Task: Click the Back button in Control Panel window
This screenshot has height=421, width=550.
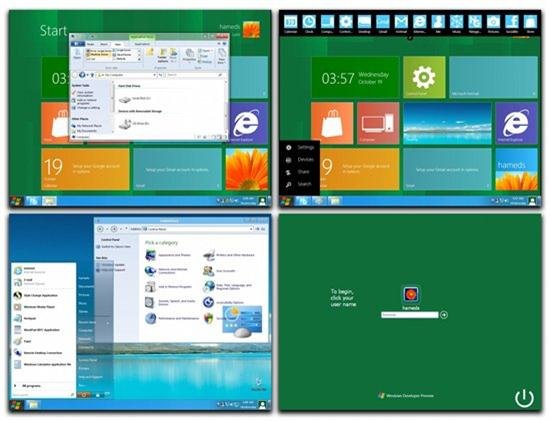Action: point(100,229)
